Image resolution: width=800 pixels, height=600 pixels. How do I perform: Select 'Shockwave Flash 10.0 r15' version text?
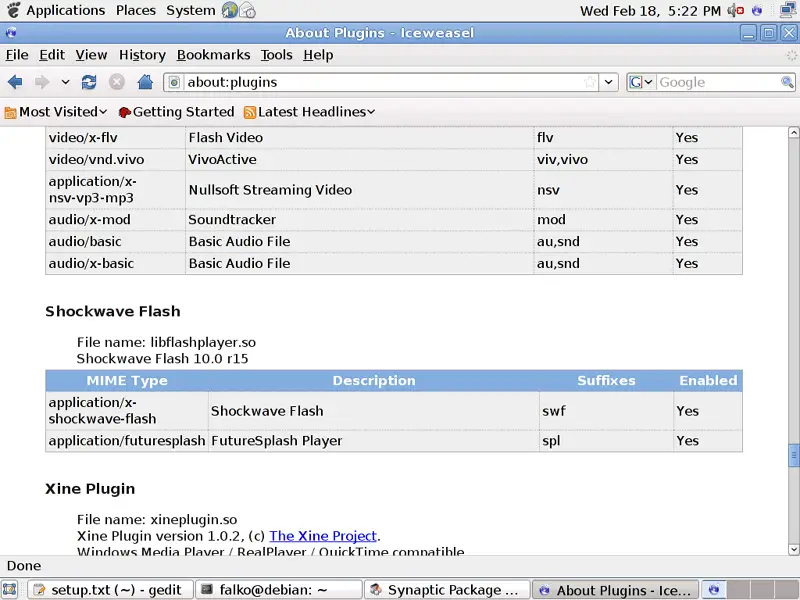point(163,359)
